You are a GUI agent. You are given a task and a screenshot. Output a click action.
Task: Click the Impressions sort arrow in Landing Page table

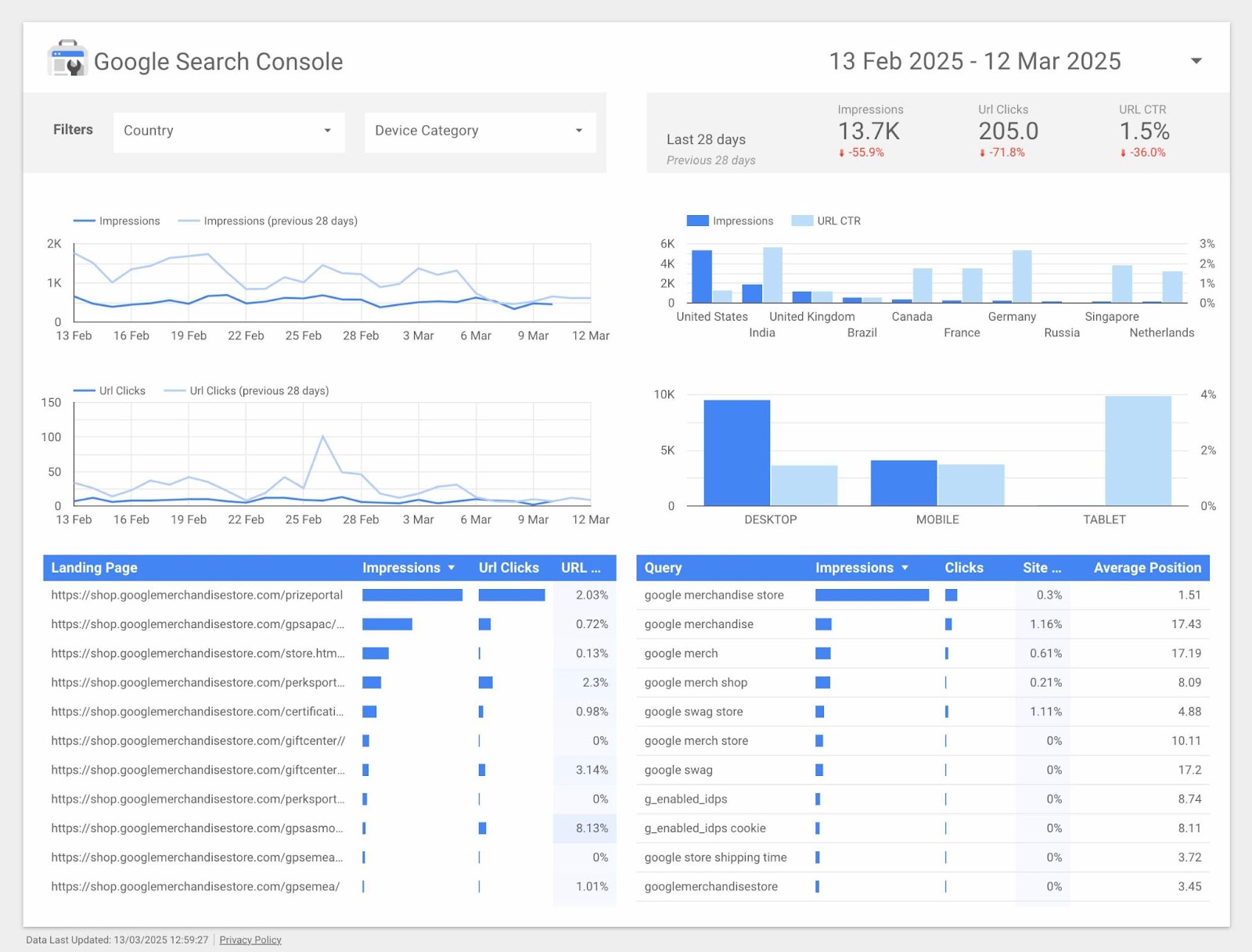[452, 567]
